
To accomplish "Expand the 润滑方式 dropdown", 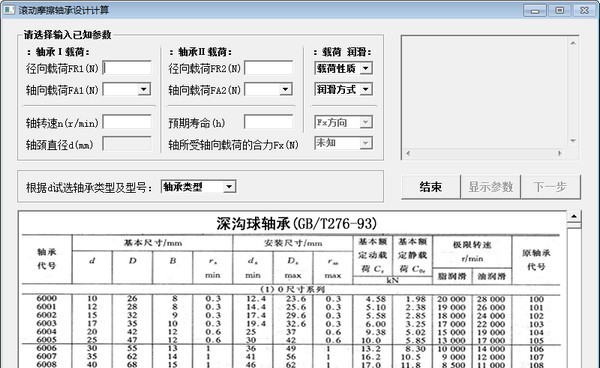I will (366, 89).
